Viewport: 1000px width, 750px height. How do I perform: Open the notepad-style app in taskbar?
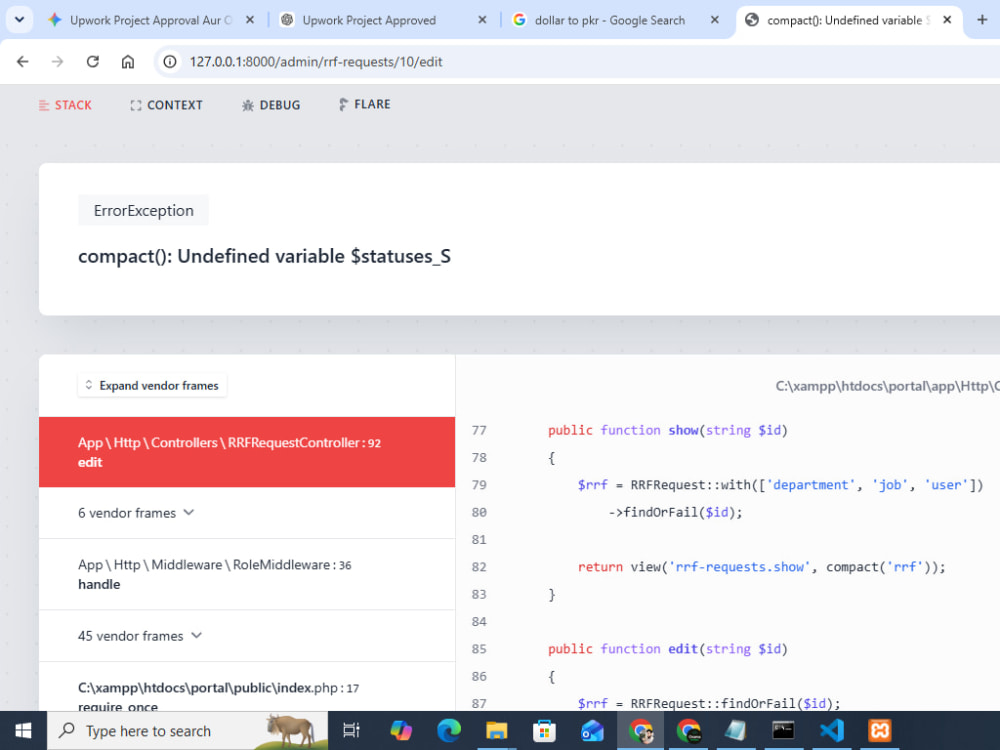pos(735,731)
